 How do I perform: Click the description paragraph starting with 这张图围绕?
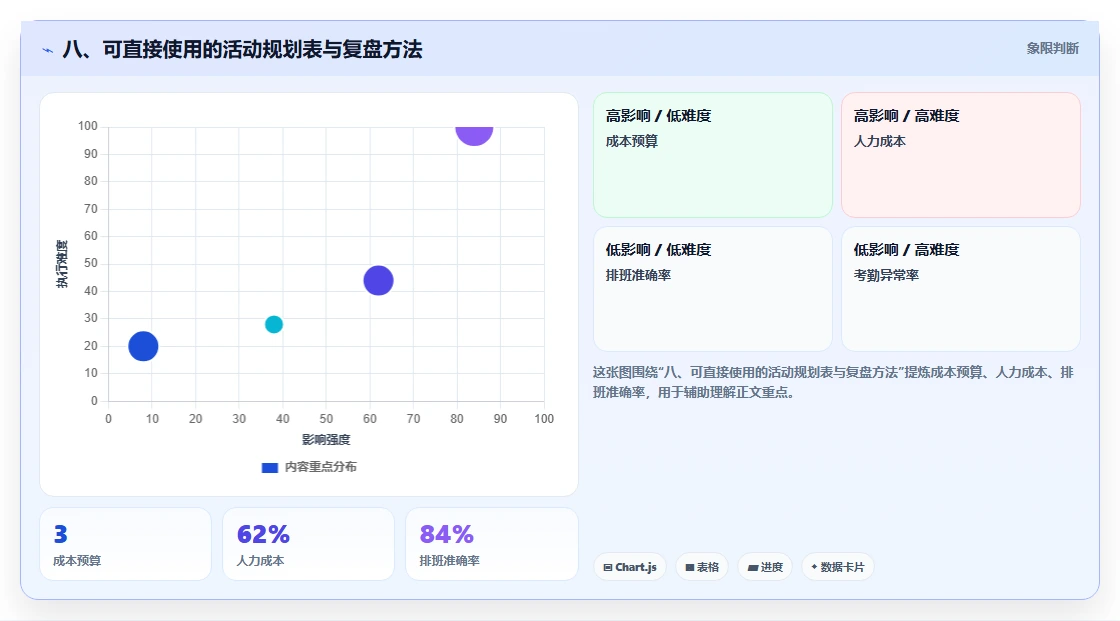(833, 382)
